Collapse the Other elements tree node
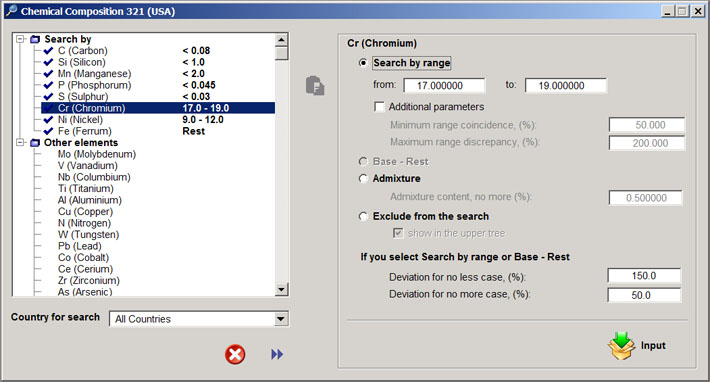 click(20, 143)
